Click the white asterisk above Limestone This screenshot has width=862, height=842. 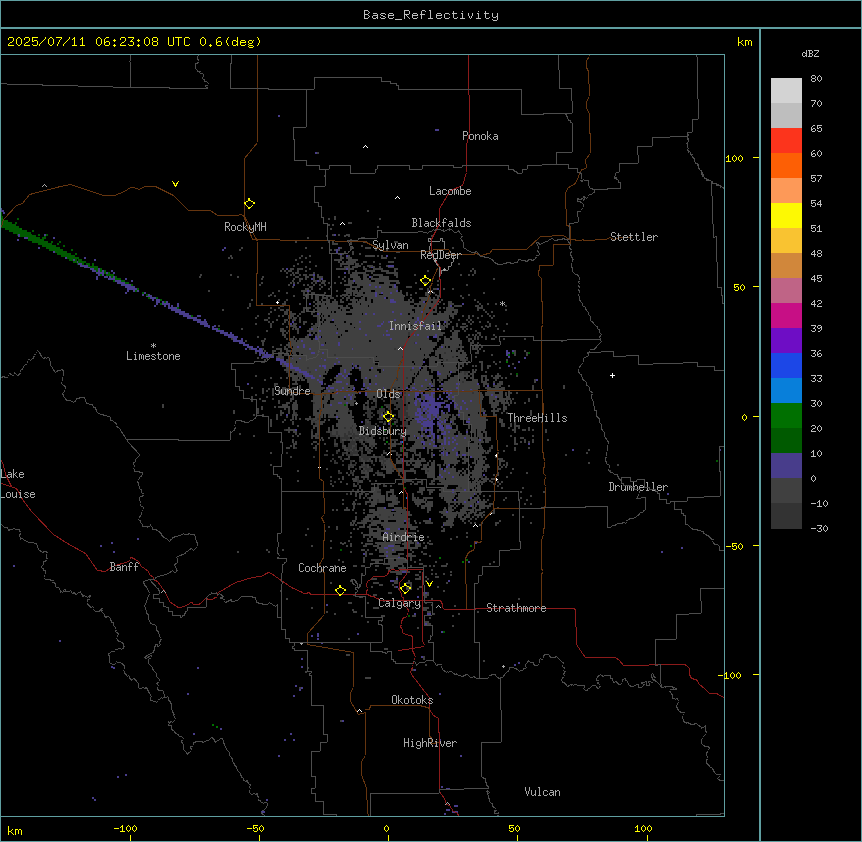tap(153, 345)
